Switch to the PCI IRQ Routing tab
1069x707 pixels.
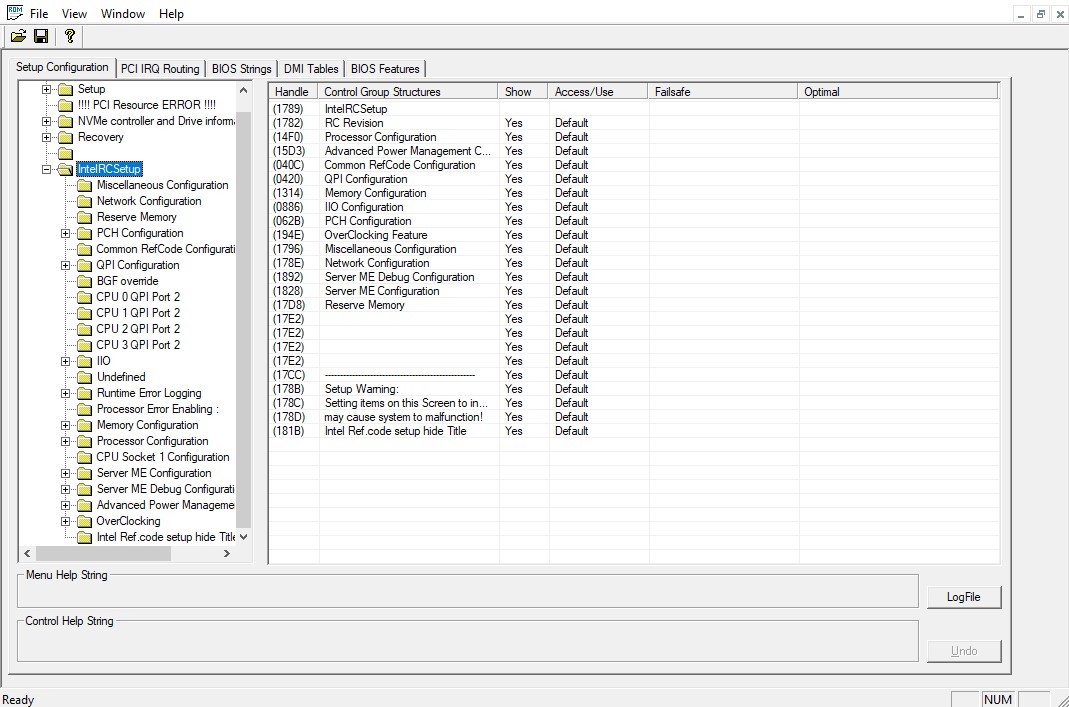160,69
